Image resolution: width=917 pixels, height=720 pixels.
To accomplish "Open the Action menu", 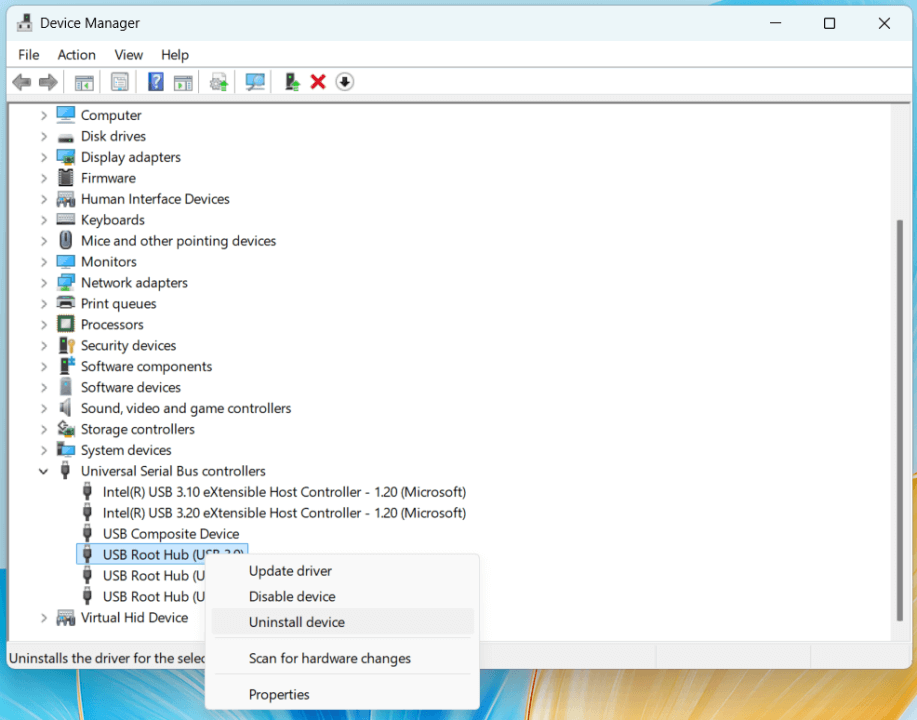I will click(76, 54).
